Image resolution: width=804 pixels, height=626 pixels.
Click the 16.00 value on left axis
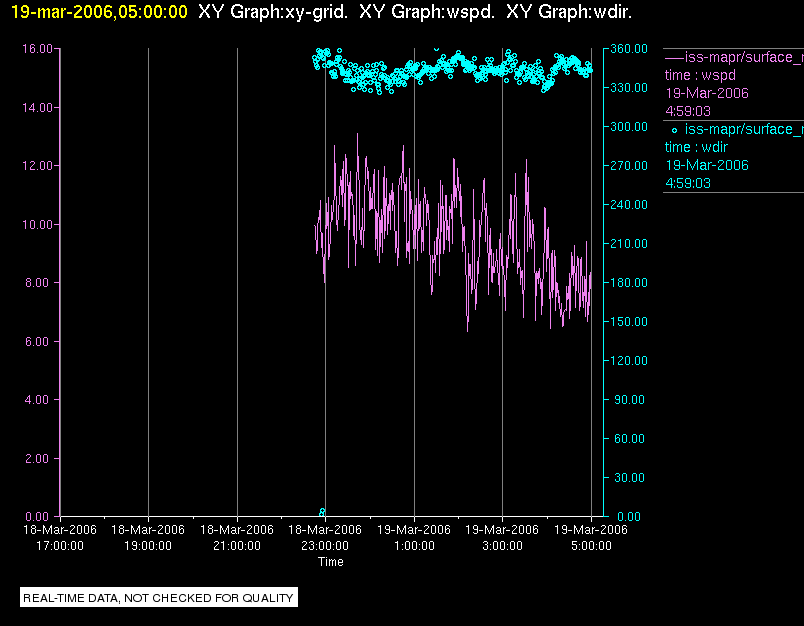[37, 49]
